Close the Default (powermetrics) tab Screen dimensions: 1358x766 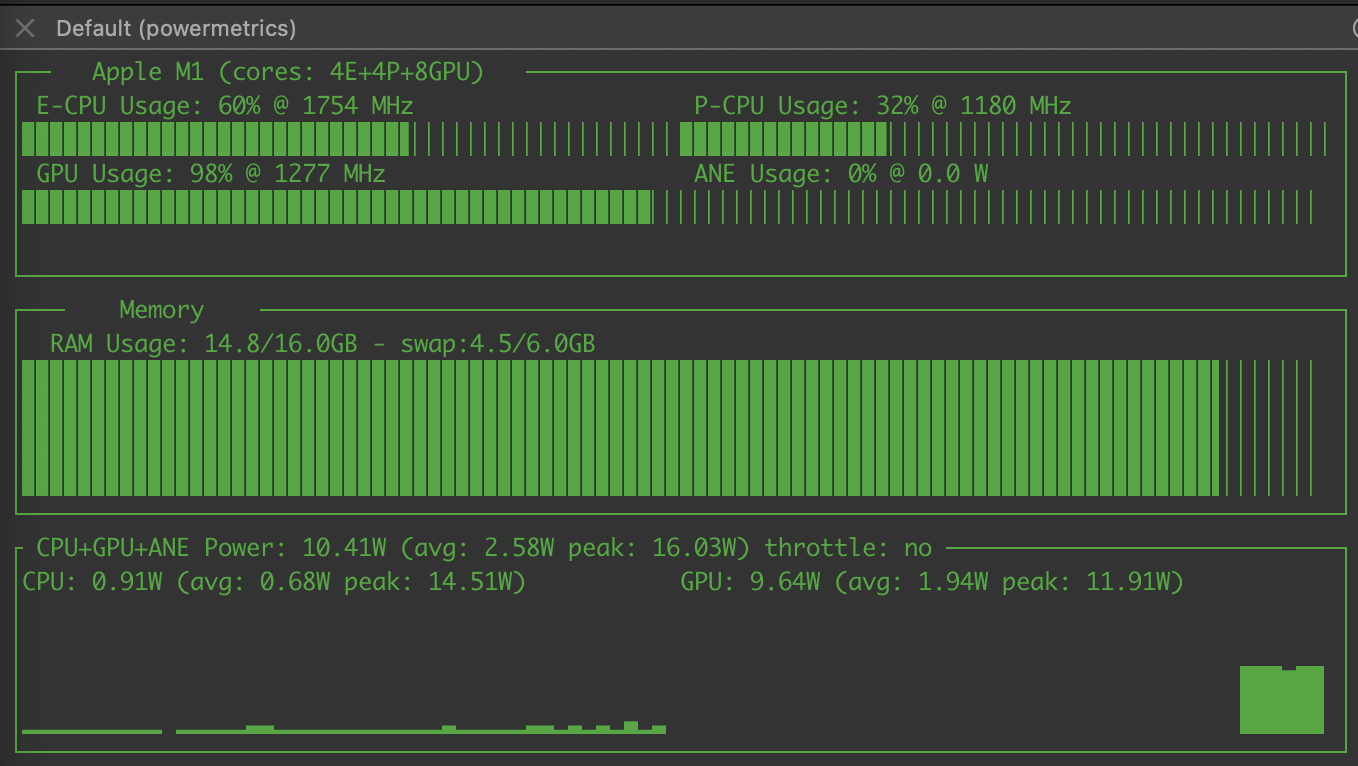coord(26,28)
